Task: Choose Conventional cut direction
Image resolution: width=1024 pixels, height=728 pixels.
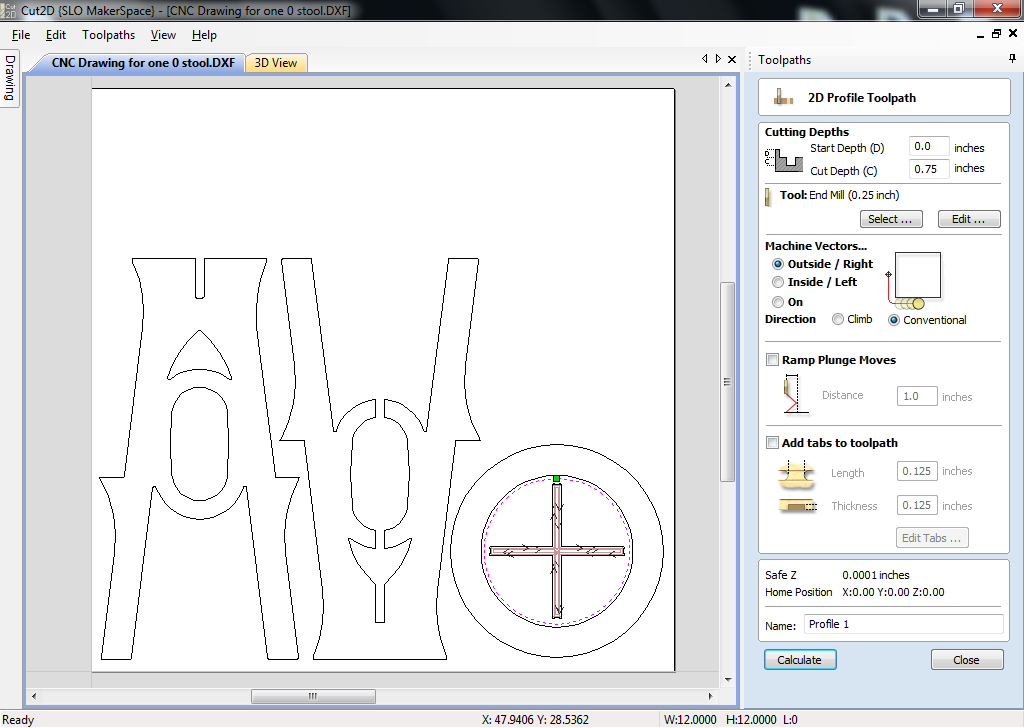Action: [x=894, y=320]
